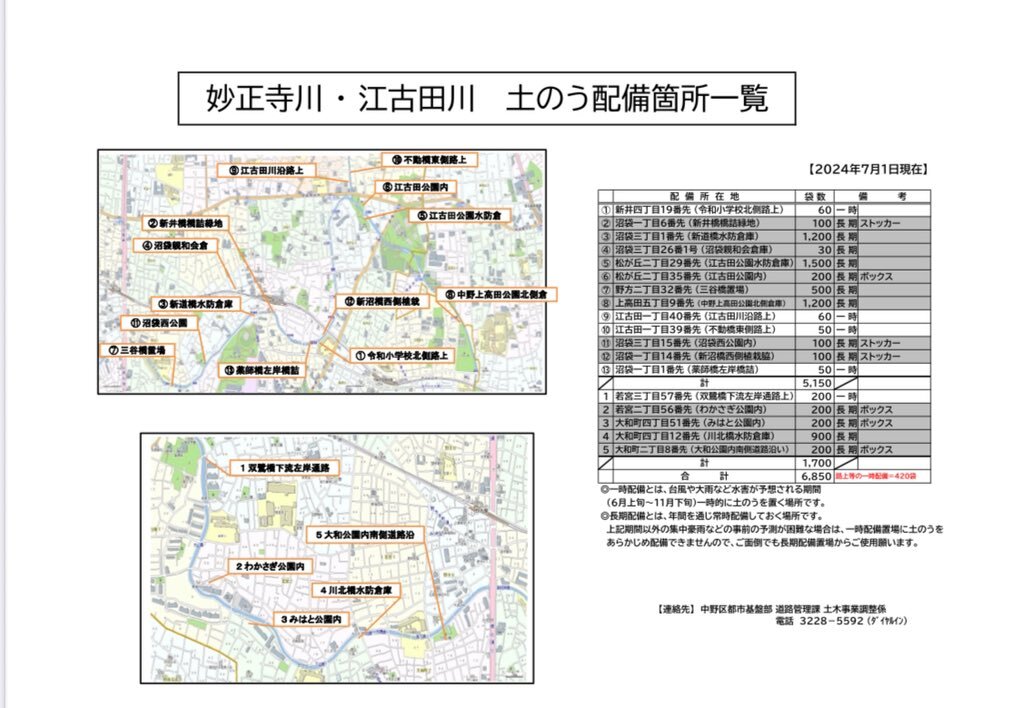Select the map label ⑦三谷橋置場

coord(138,350)
